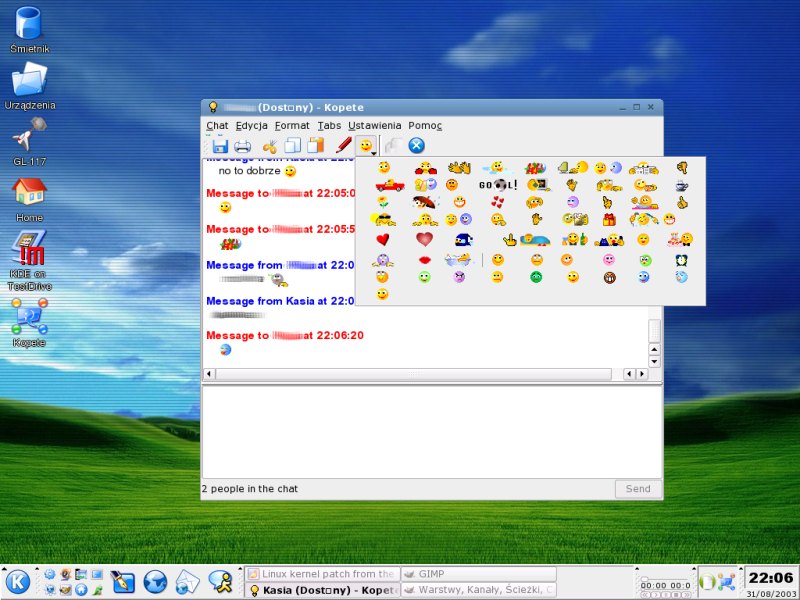This screenshot has height=600, width=800.
Task: Click the vertical scrollbar down arrow
Action: 654,362
